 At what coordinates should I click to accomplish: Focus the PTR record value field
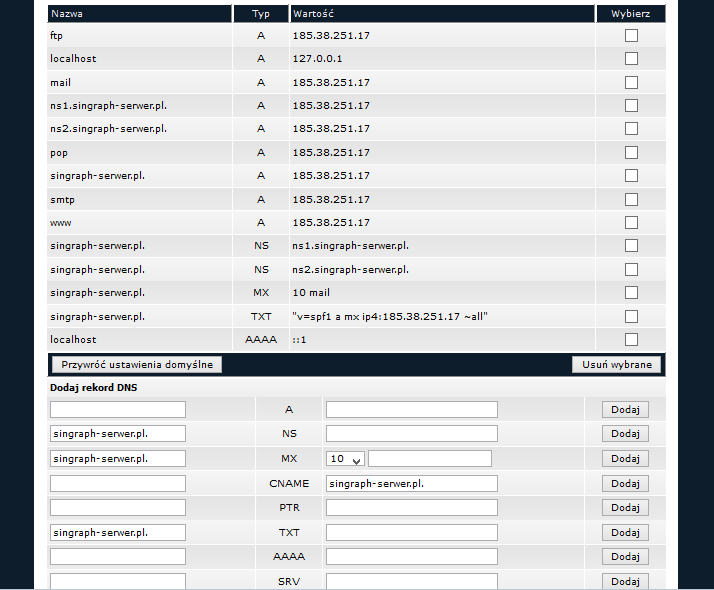[412, 508]
